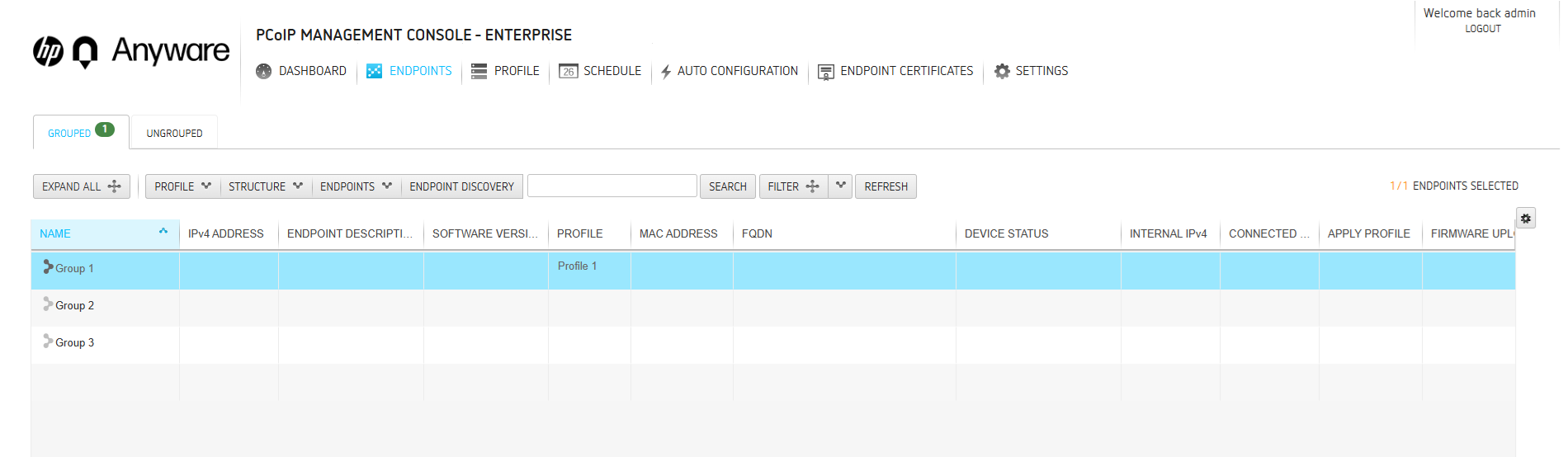This screenshot has width=1568, height=457.
Task: Click the Search button
Action: [x=728, y=186]
